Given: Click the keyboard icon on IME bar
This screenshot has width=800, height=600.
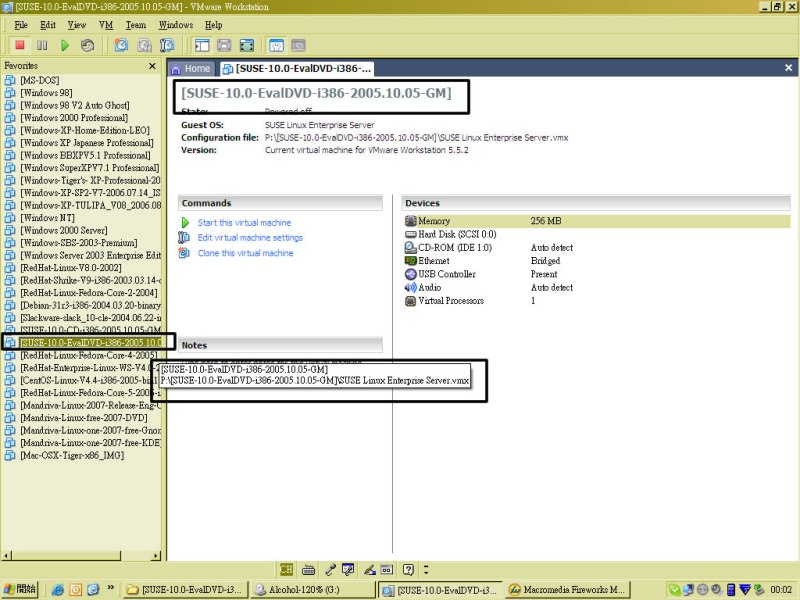Looking at the screenshot, I should (308, 569).
